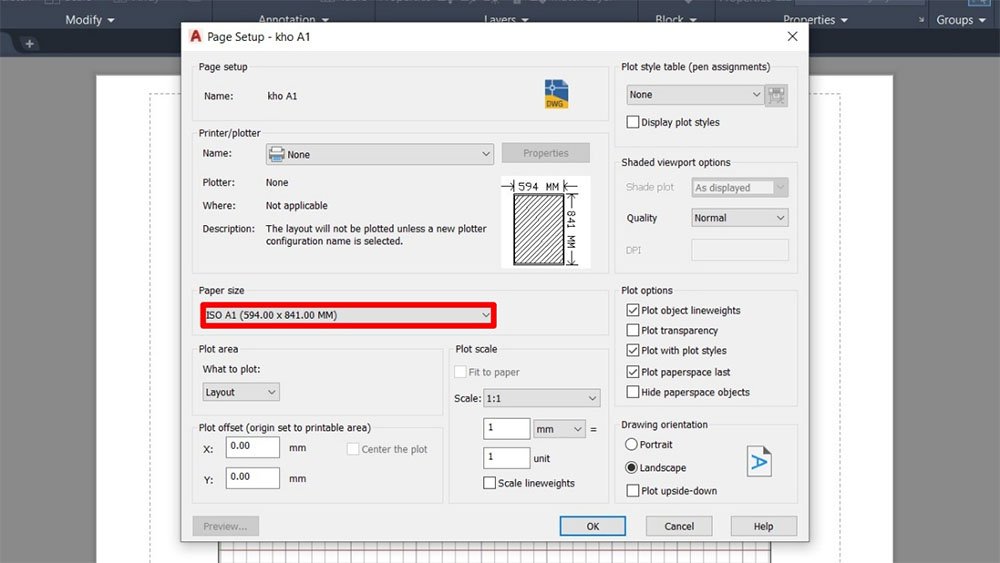
Task: Click the scale unit value field
Action: tap(506, 458)
